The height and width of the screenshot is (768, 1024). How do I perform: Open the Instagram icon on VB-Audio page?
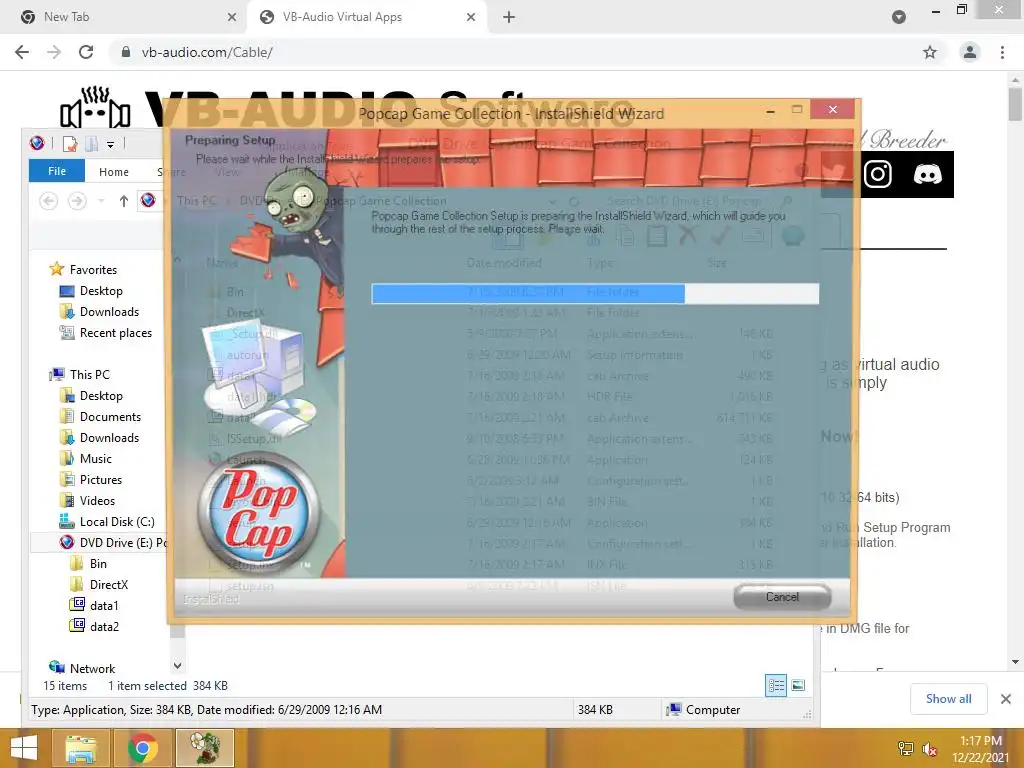click(x=878, y=174)
